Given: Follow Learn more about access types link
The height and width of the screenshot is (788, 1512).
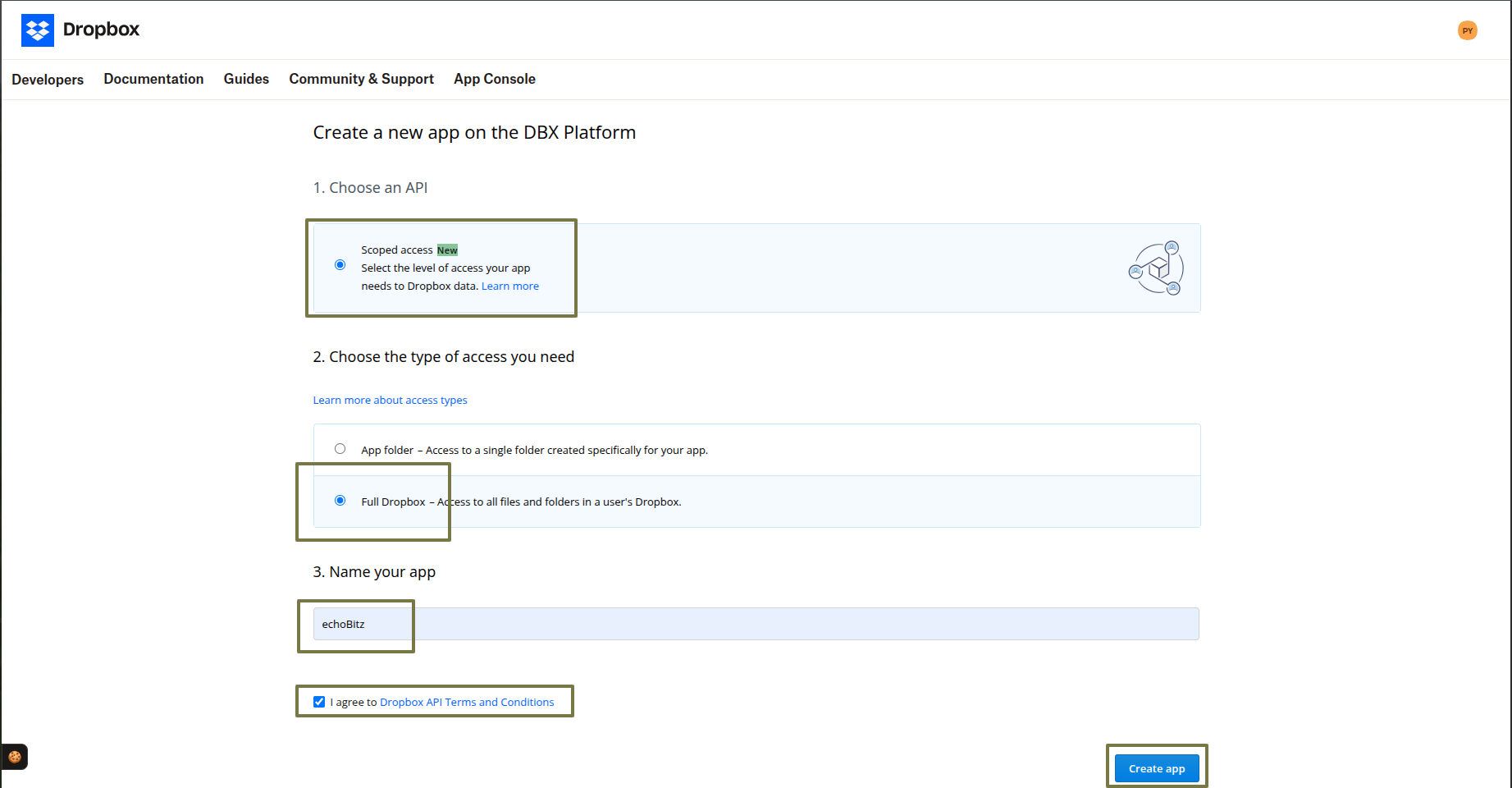Looking at the screenshot, I should pyautogui.click(x=391, y=401).
